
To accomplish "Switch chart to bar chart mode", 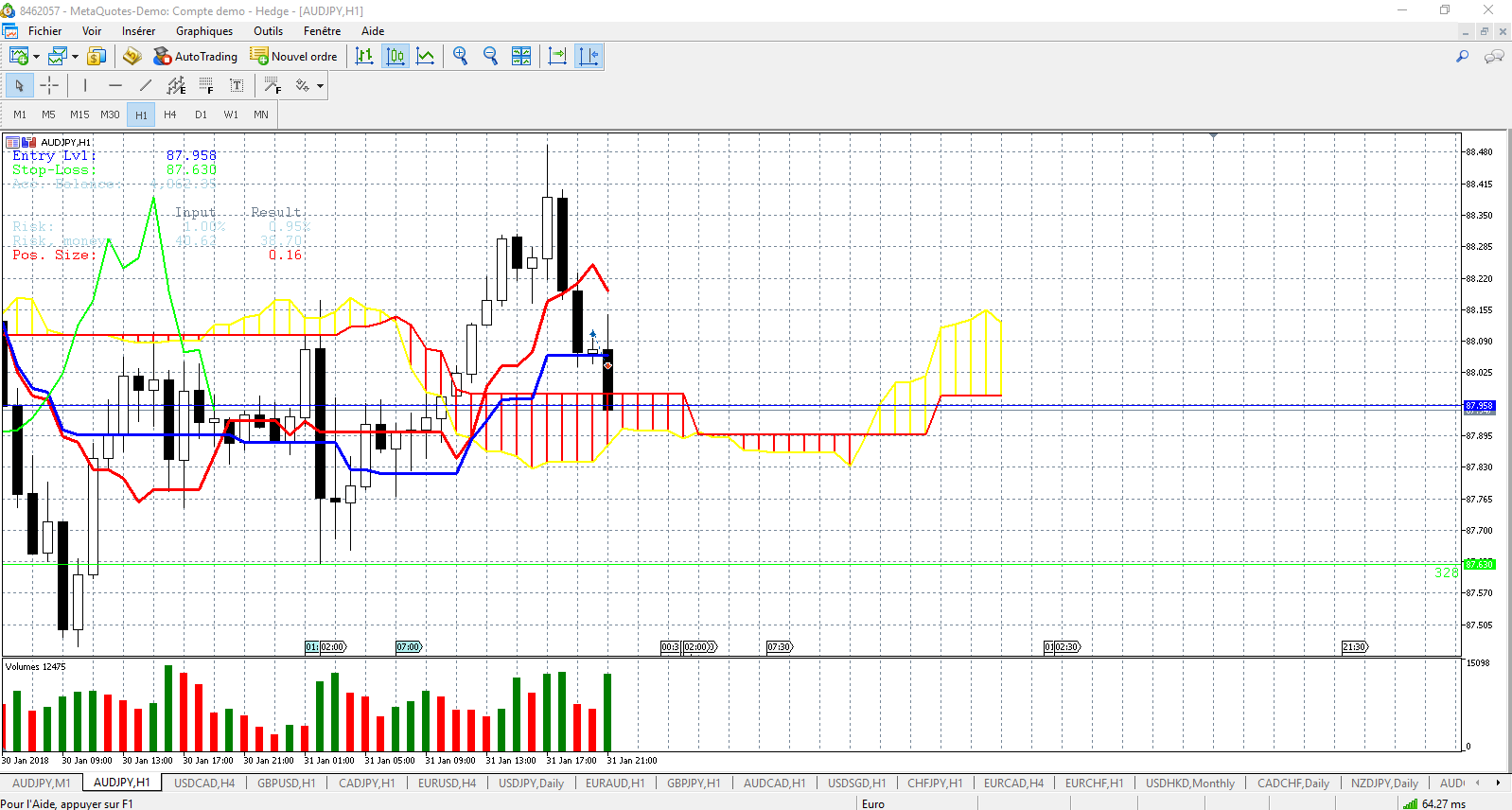I will [364, 57].
